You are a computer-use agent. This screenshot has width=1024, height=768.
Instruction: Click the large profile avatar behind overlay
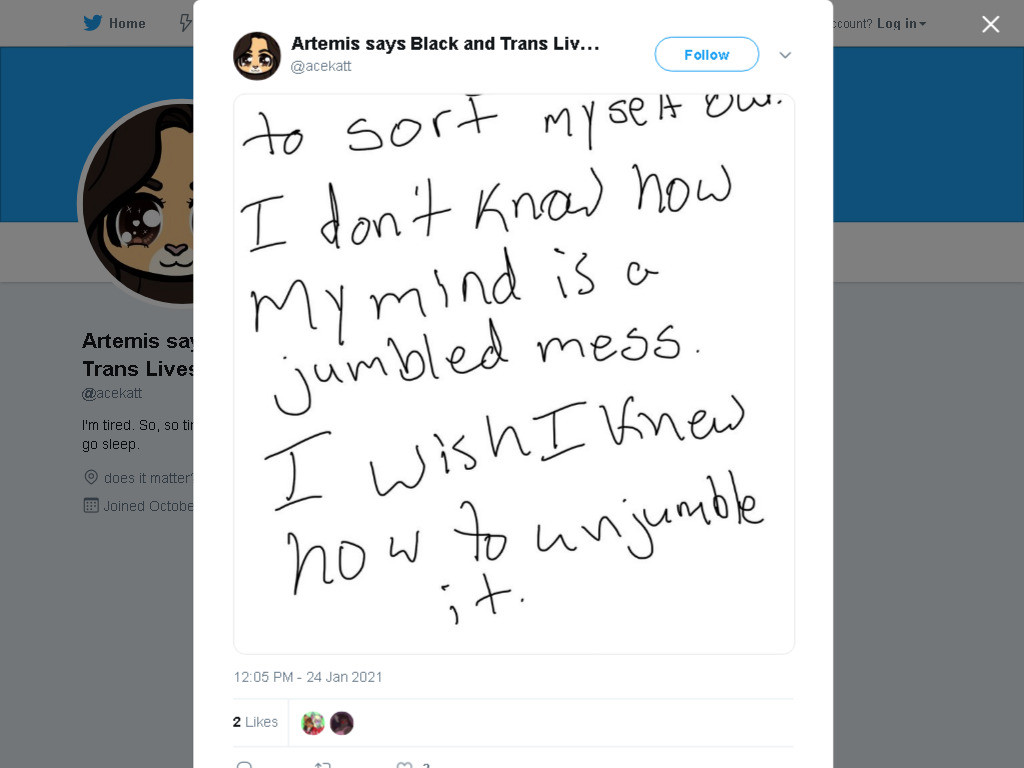click(135, 202)
